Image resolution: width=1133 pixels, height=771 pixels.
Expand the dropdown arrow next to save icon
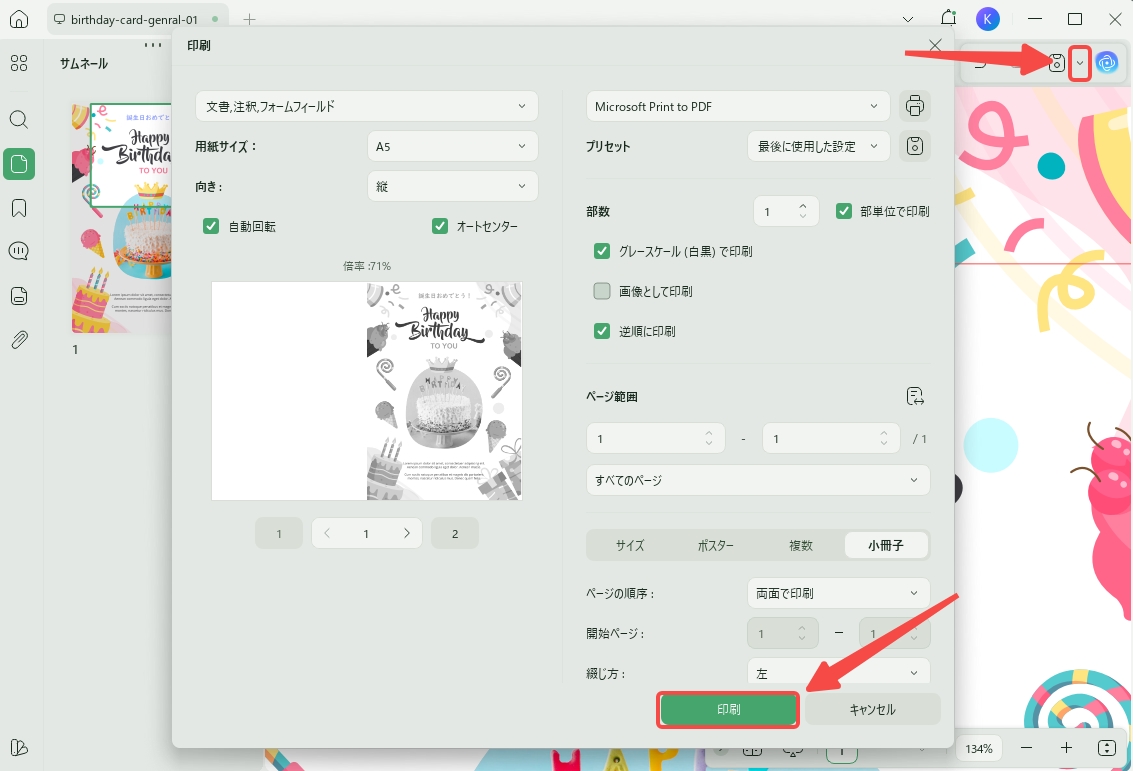coord(1080,64)
